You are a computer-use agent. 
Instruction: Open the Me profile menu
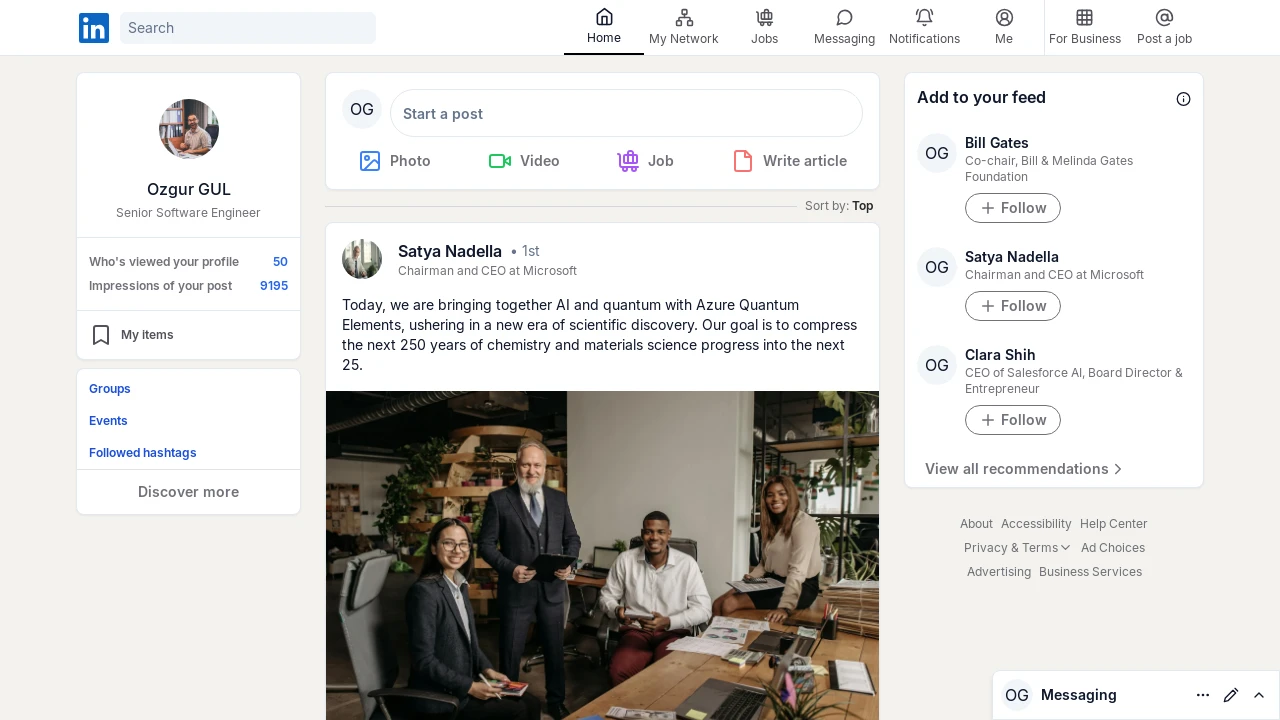1004,27
